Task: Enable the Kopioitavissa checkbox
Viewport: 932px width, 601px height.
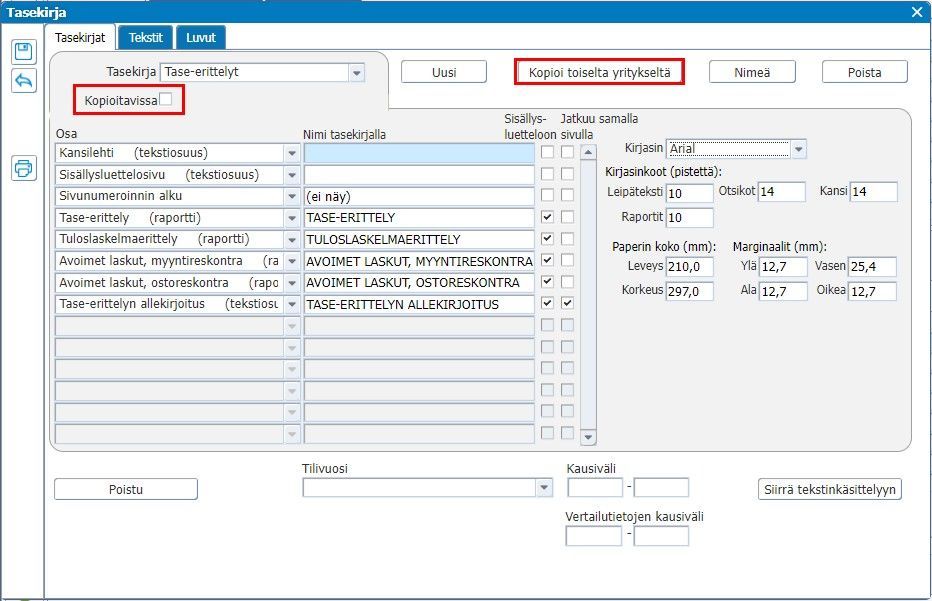Action: pos(166,99)
